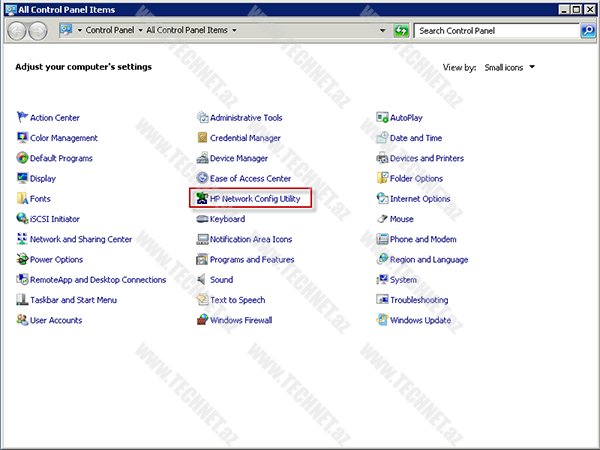Open Network and Sharing Center link
The image size is (600, 450).
[x=80, y=239]
